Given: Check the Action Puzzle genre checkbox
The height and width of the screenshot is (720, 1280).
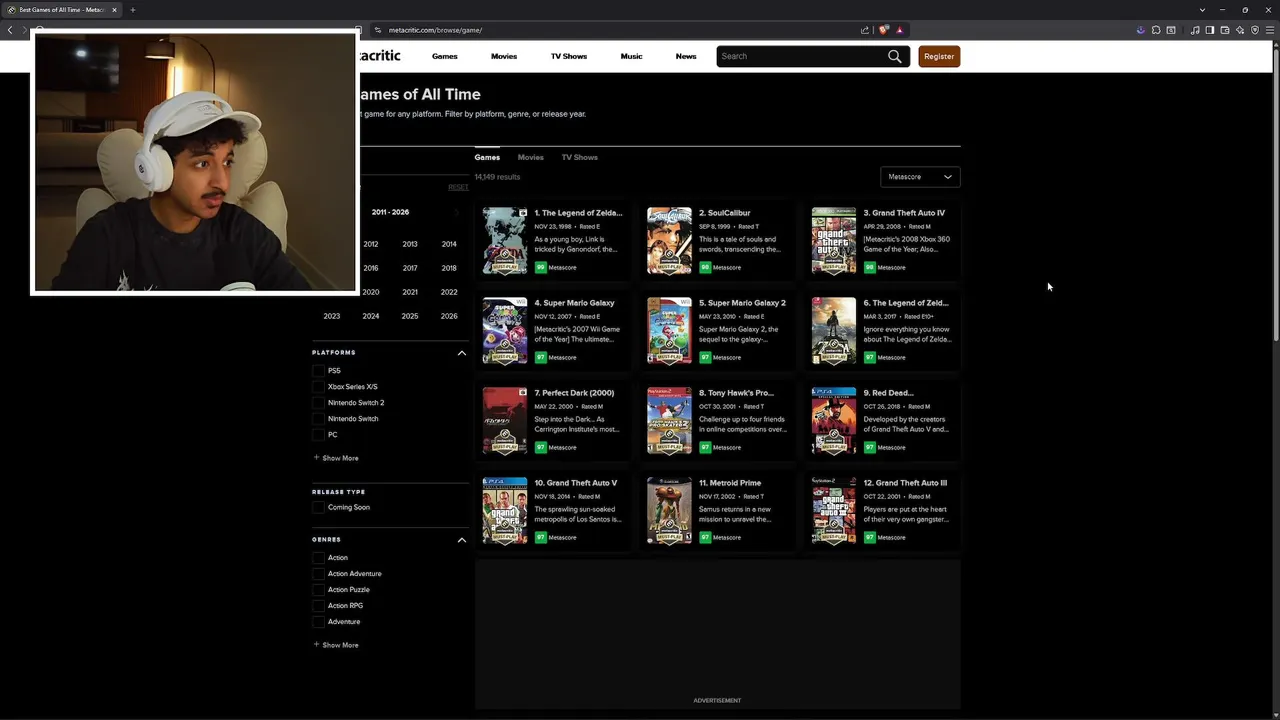Looking at the screenshot, I should pos(318,590).
